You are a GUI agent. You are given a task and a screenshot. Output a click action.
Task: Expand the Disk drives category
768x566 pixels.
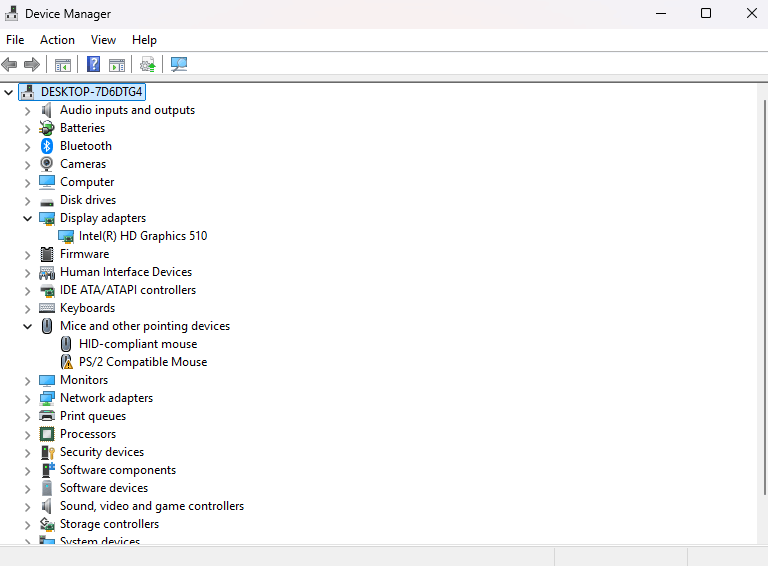pyautogui.click(x=27, y=201)
